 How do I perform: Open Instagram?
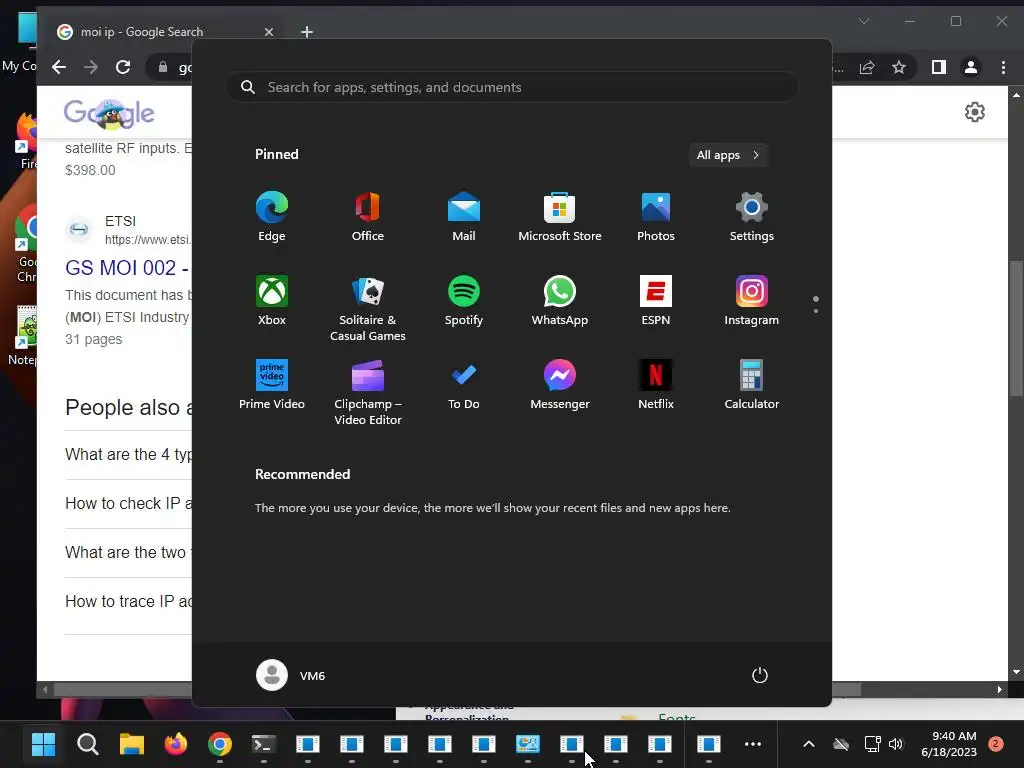pos(752,301)
